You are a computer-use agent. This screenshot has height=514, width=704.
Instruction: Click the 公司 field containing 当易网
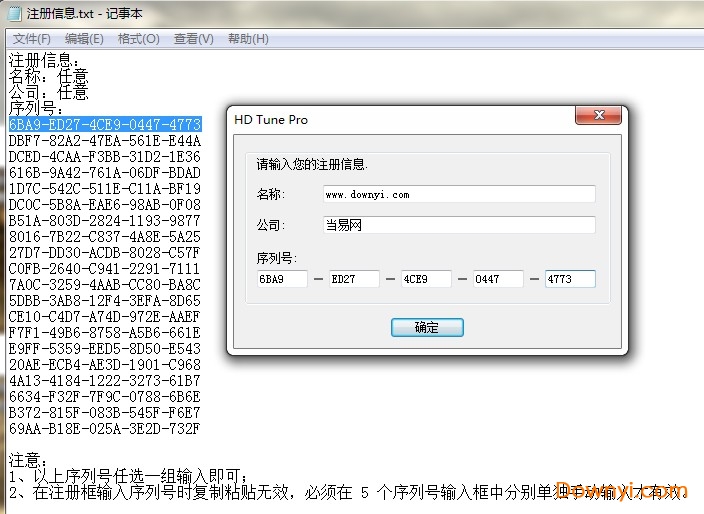(459, 225)
